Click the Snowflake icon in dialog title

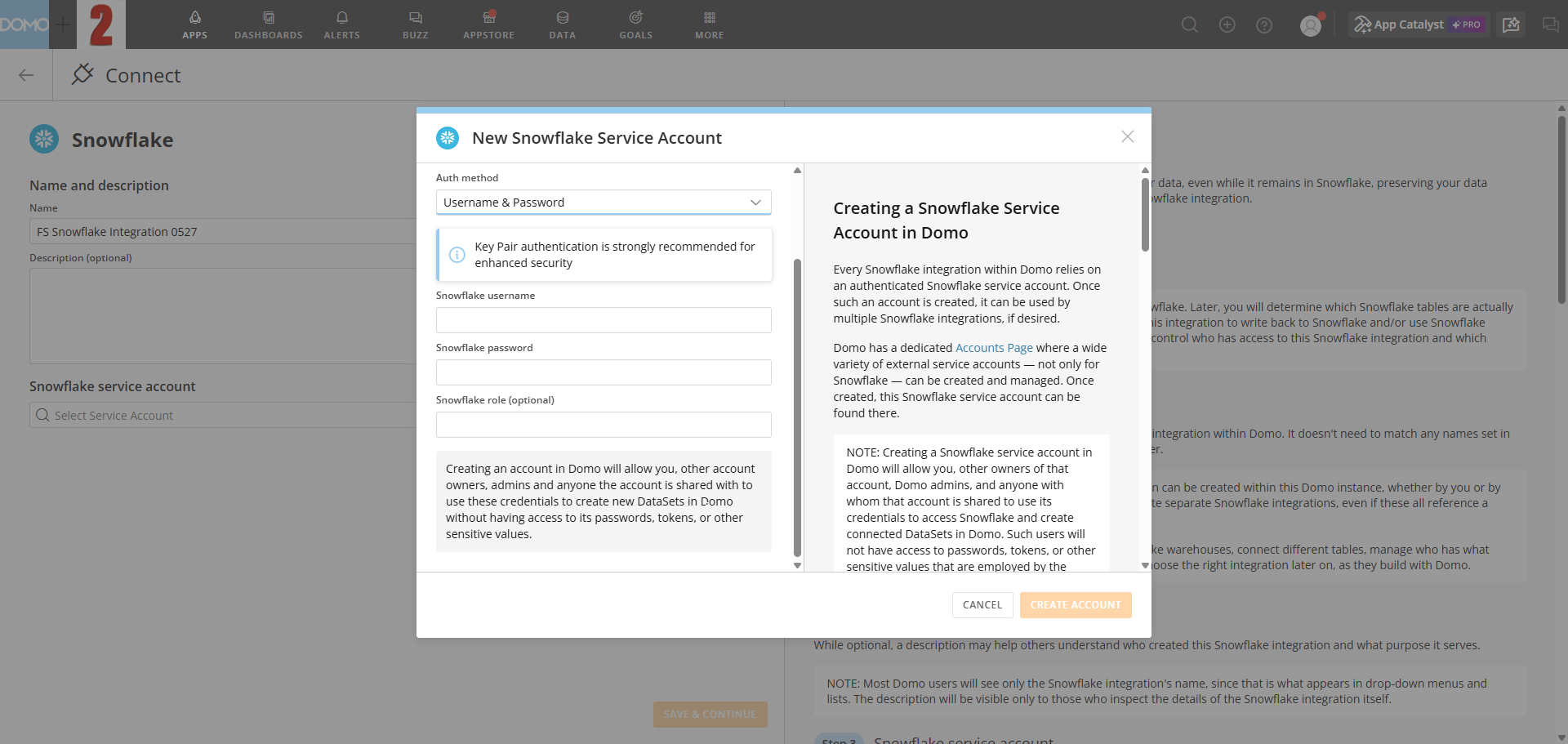click(x=448, y=137)
